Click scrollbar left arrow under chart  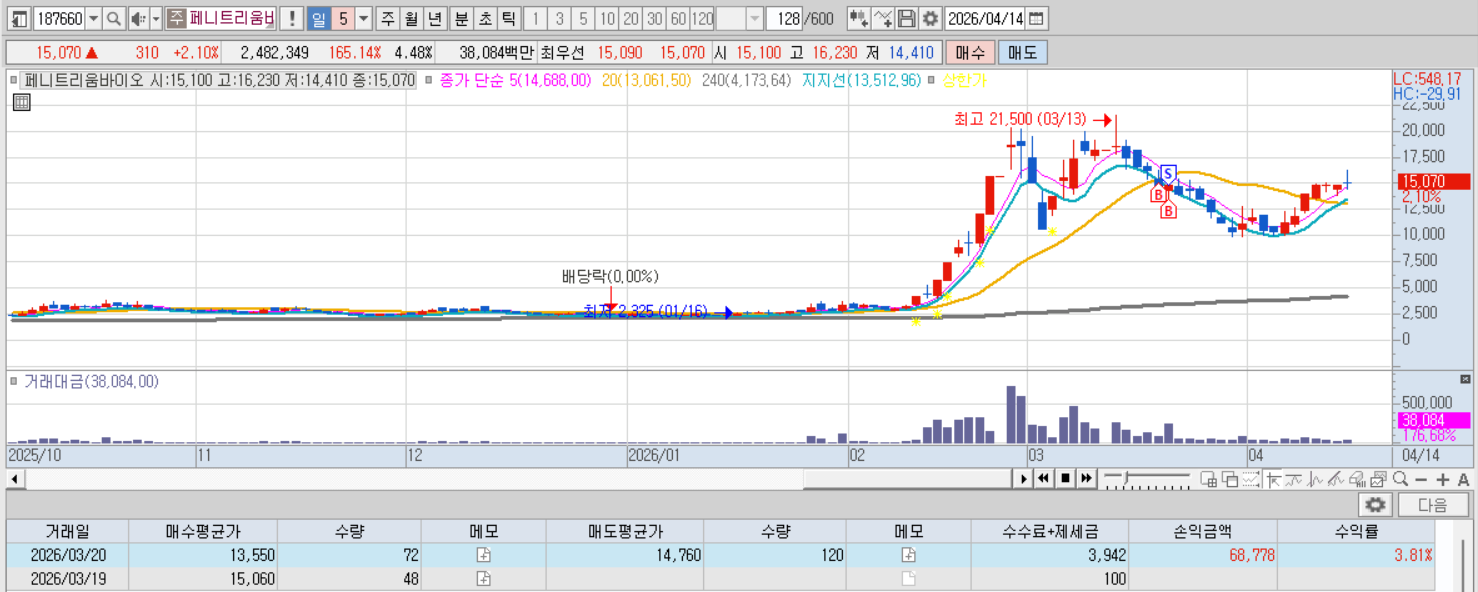(15, 479)
